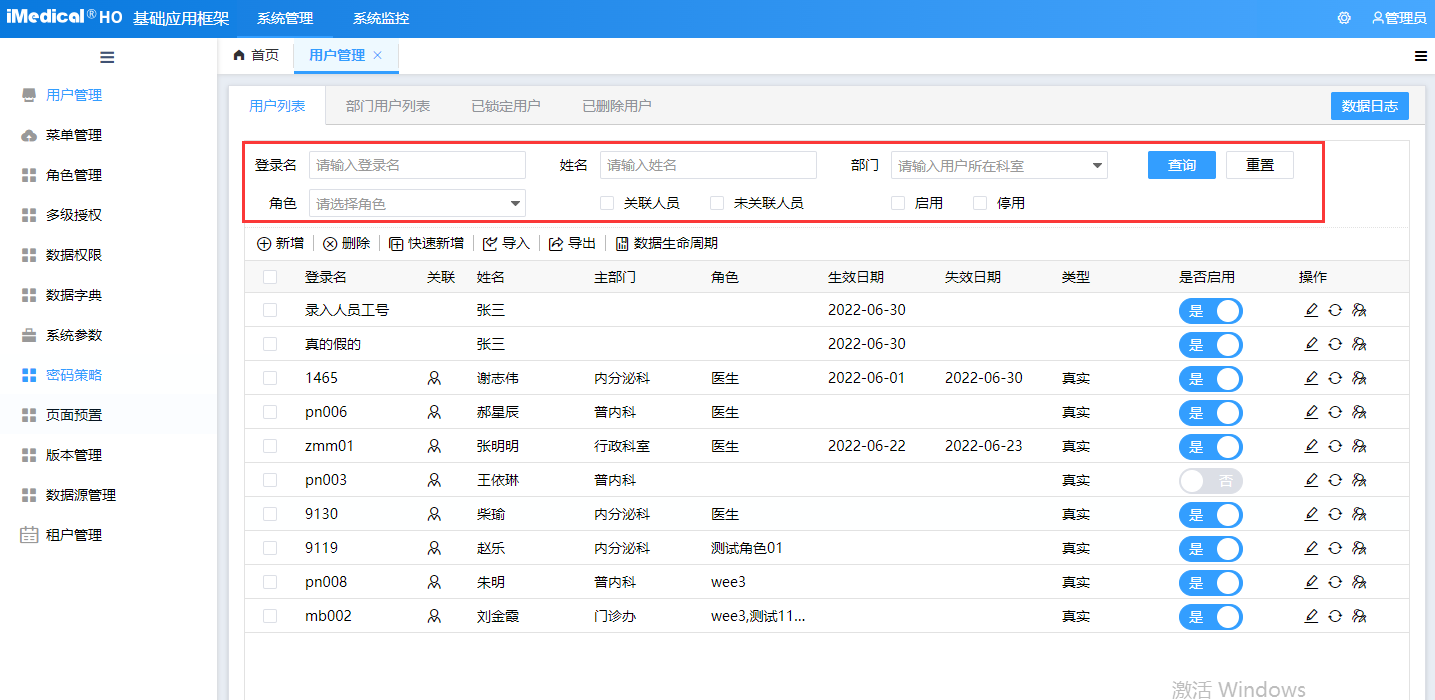Open the settings gear in top bar
Screen dimensions: 1435x700
point(1343,17)
